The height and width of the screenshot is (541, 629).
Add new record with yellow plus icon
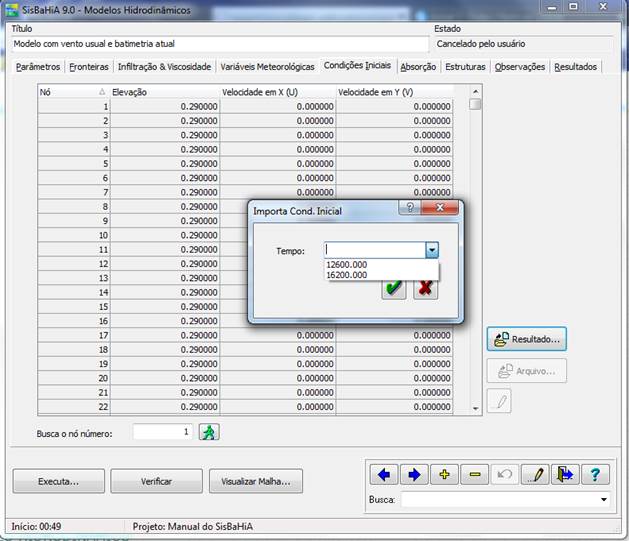[x=444, y=474]
